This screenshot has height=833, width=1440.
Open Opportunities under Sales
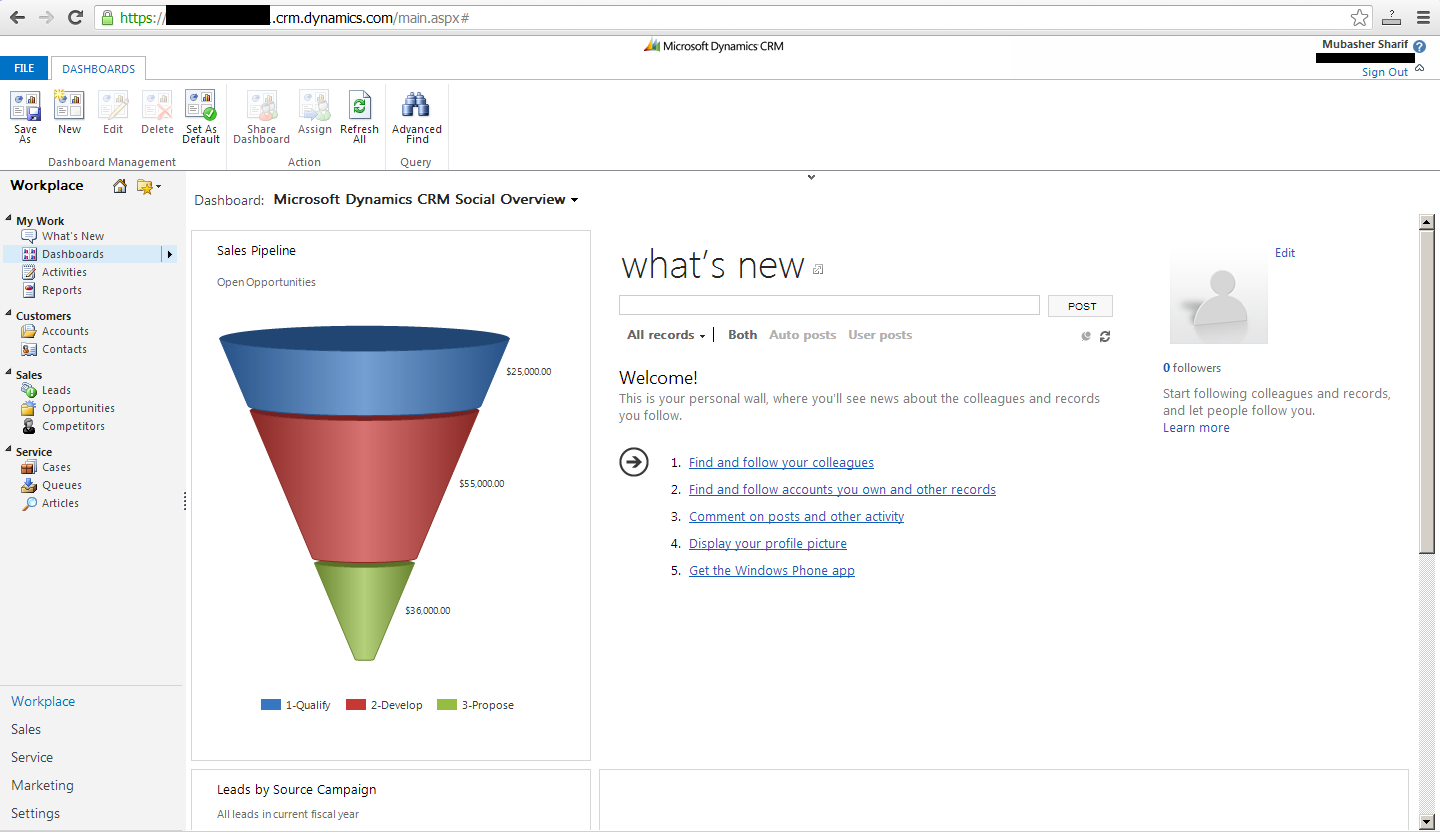[x=78, y=408]
